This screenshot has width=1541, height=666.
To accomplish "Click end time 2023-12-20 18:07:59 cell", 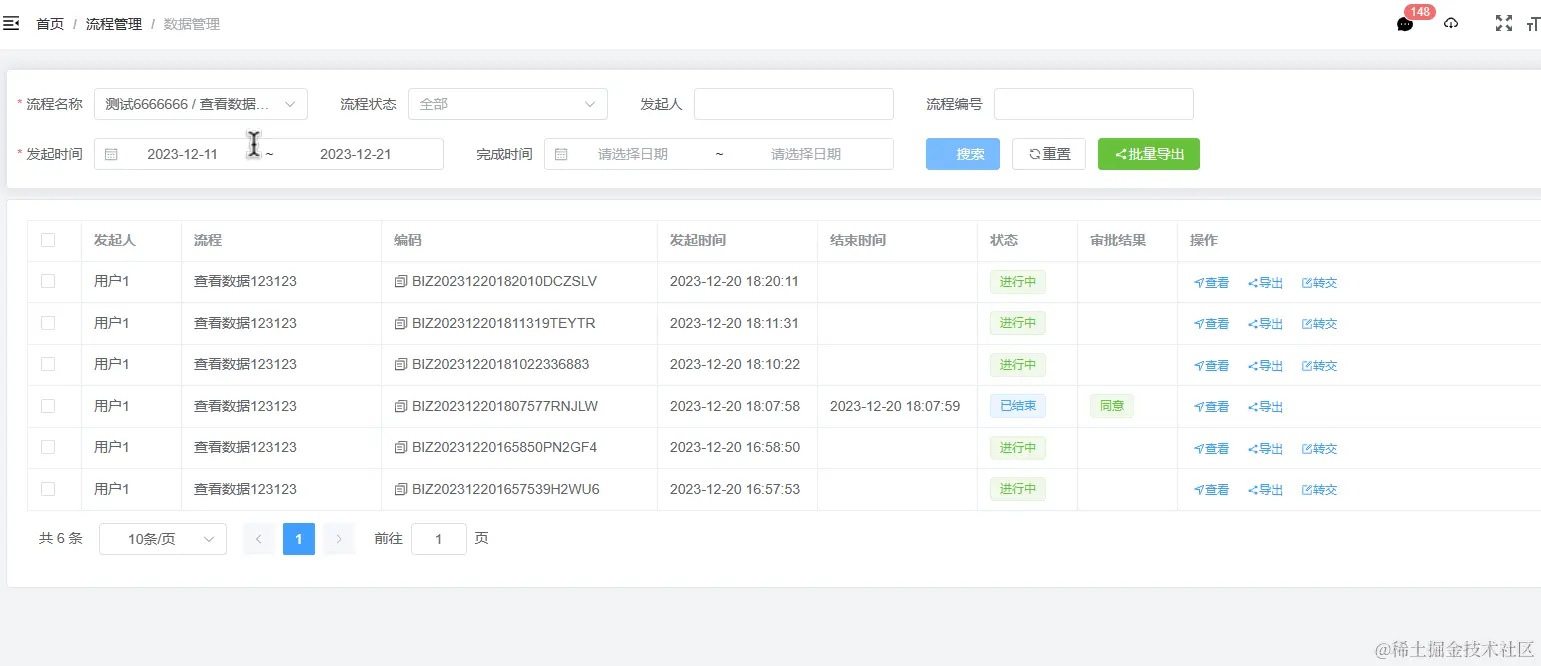I will coord(895,406).
